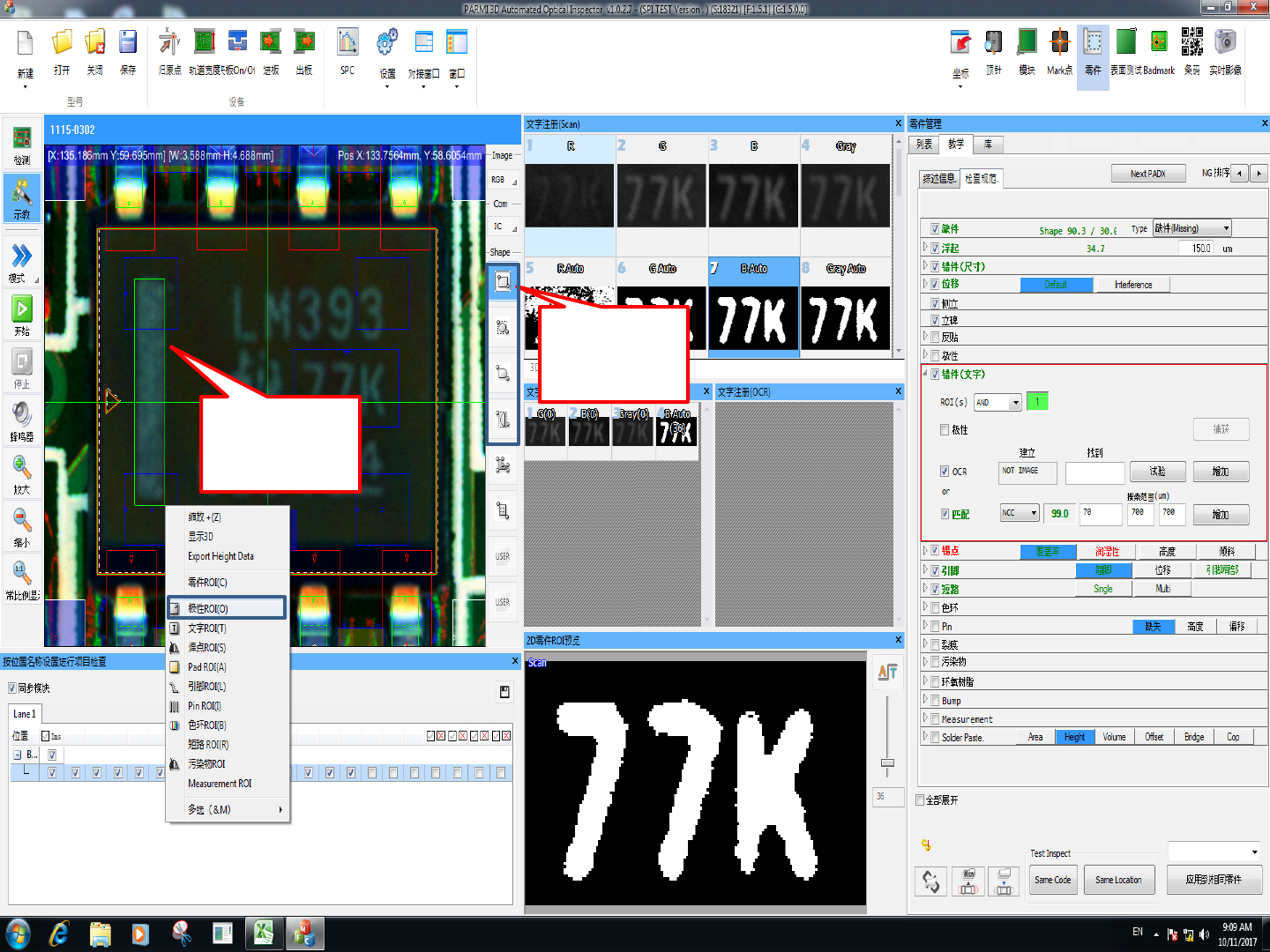Click the 开始 start button in sidebar
Viewport: 1270px width, 952px height.
[x=22, y=315]
